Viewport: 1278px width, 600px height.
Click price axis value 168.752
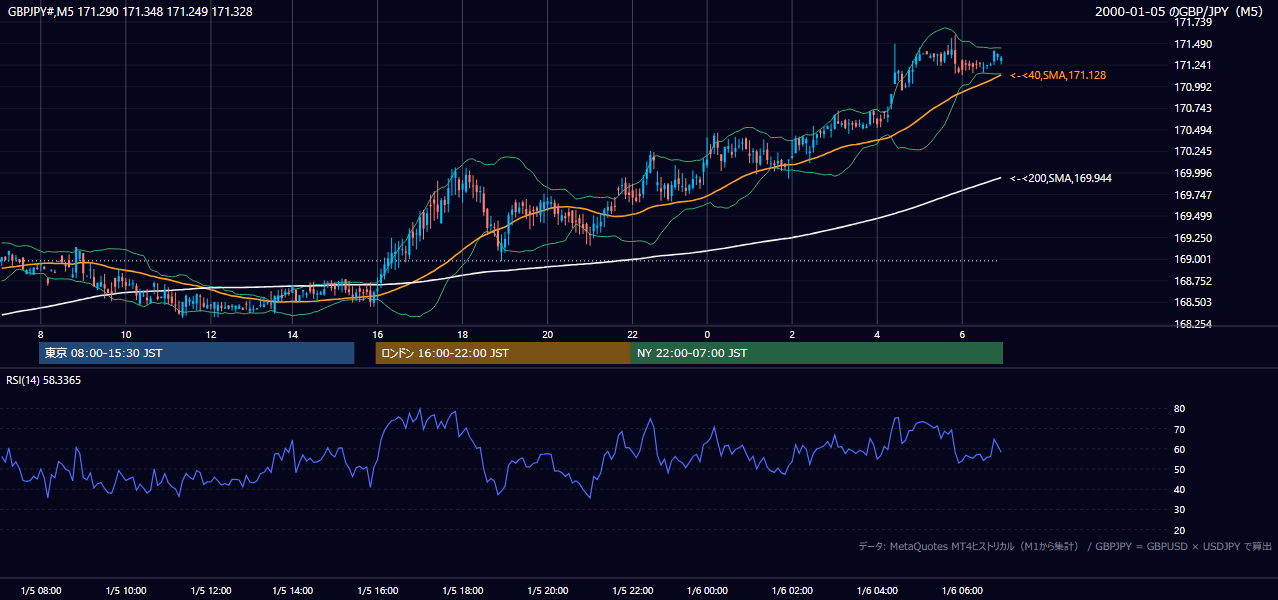(x=1192, y=281)
